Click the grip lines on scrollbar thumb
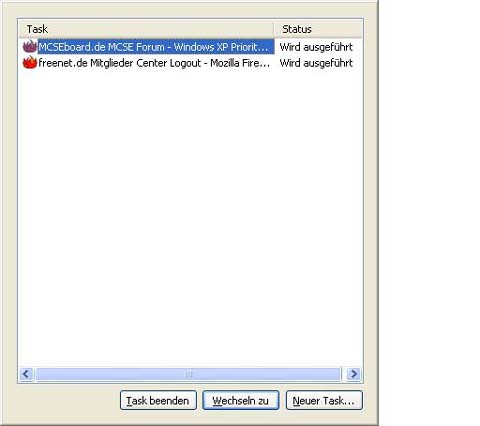The image size is (480, 426). [189, 374]
